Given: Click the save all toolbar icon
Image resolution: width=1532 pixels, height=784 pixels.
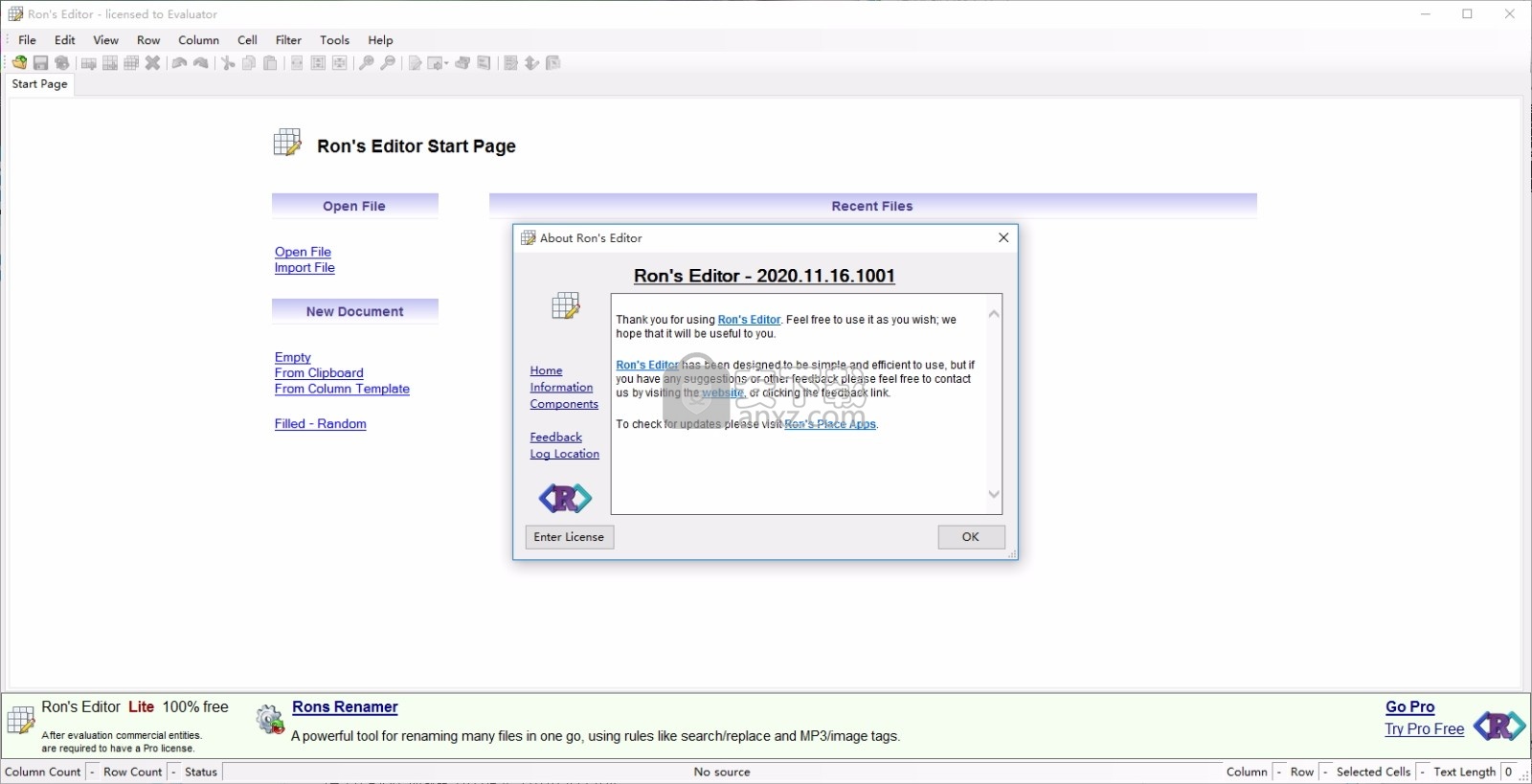Looking at the screenshot, I should pos(62,63).
